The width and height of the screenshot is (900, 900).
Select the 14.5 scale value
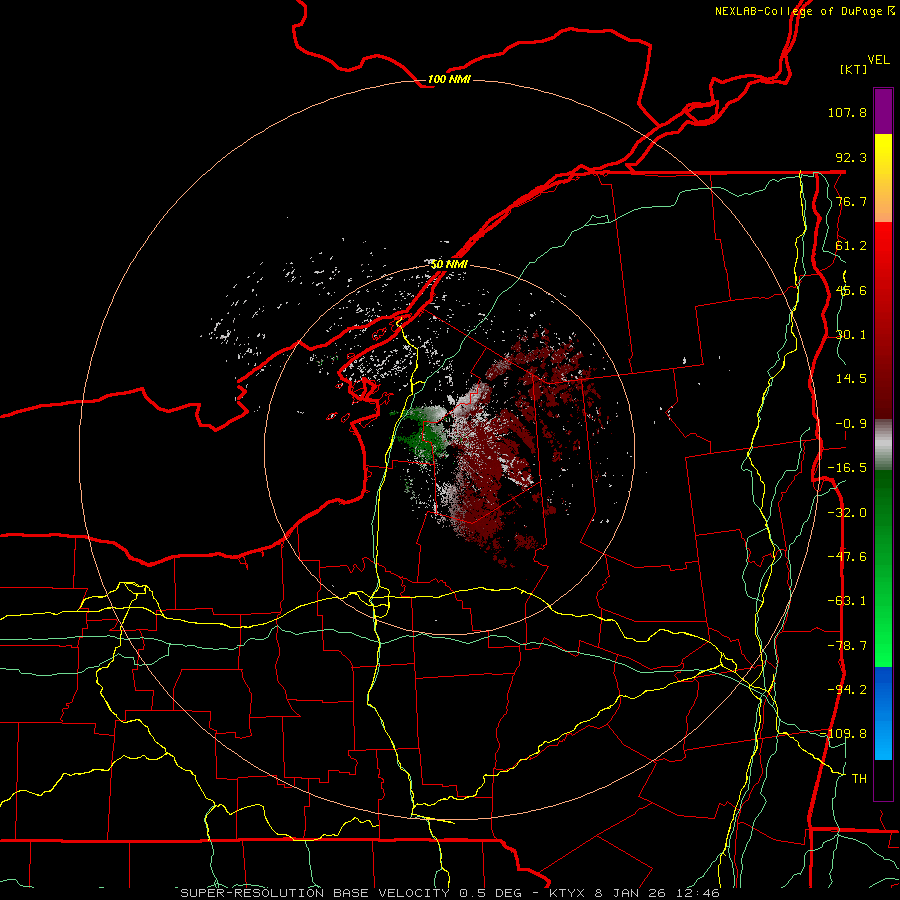click(851, 379)
